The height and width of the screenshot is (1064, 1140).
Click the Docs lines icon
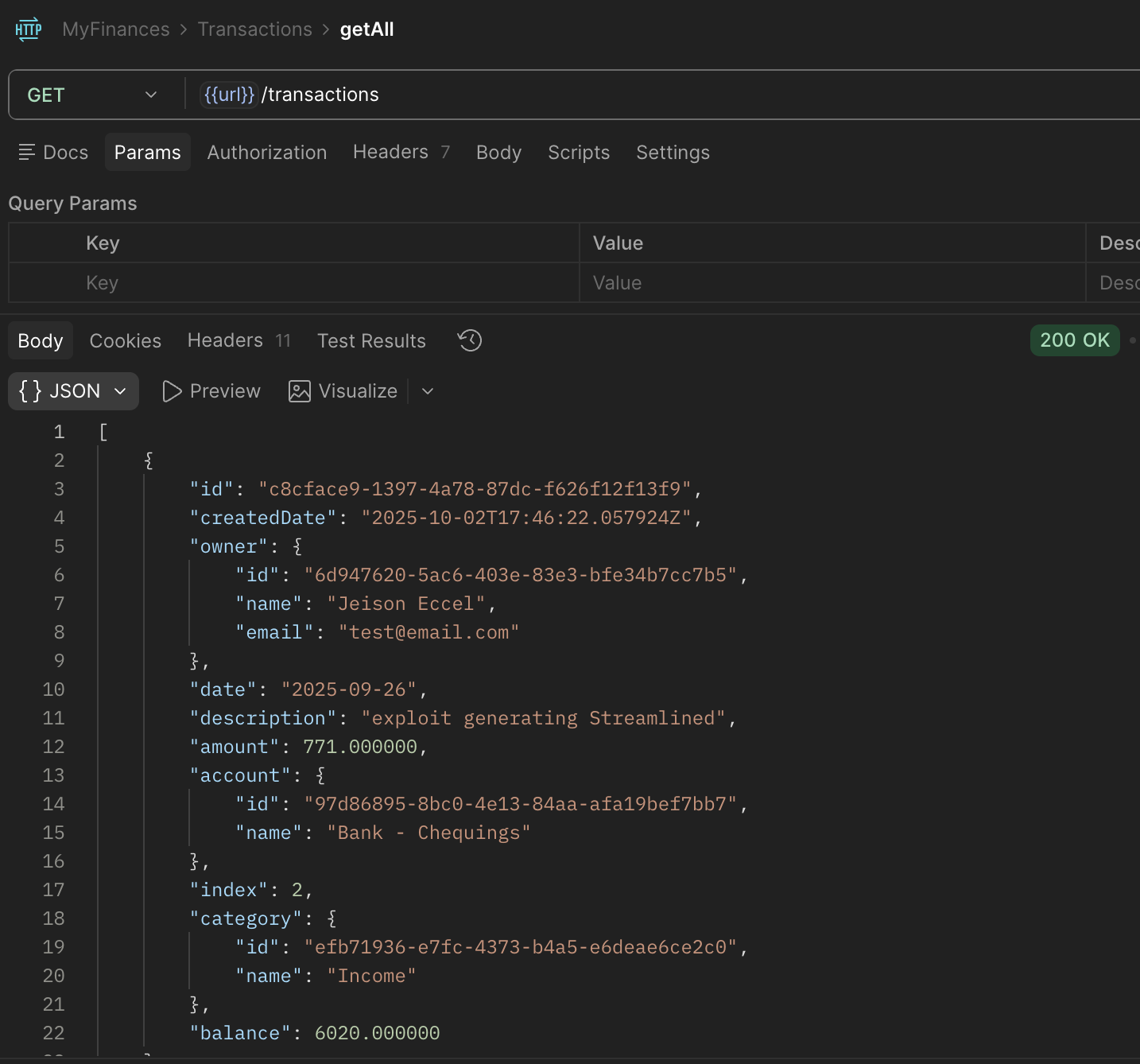26,152
